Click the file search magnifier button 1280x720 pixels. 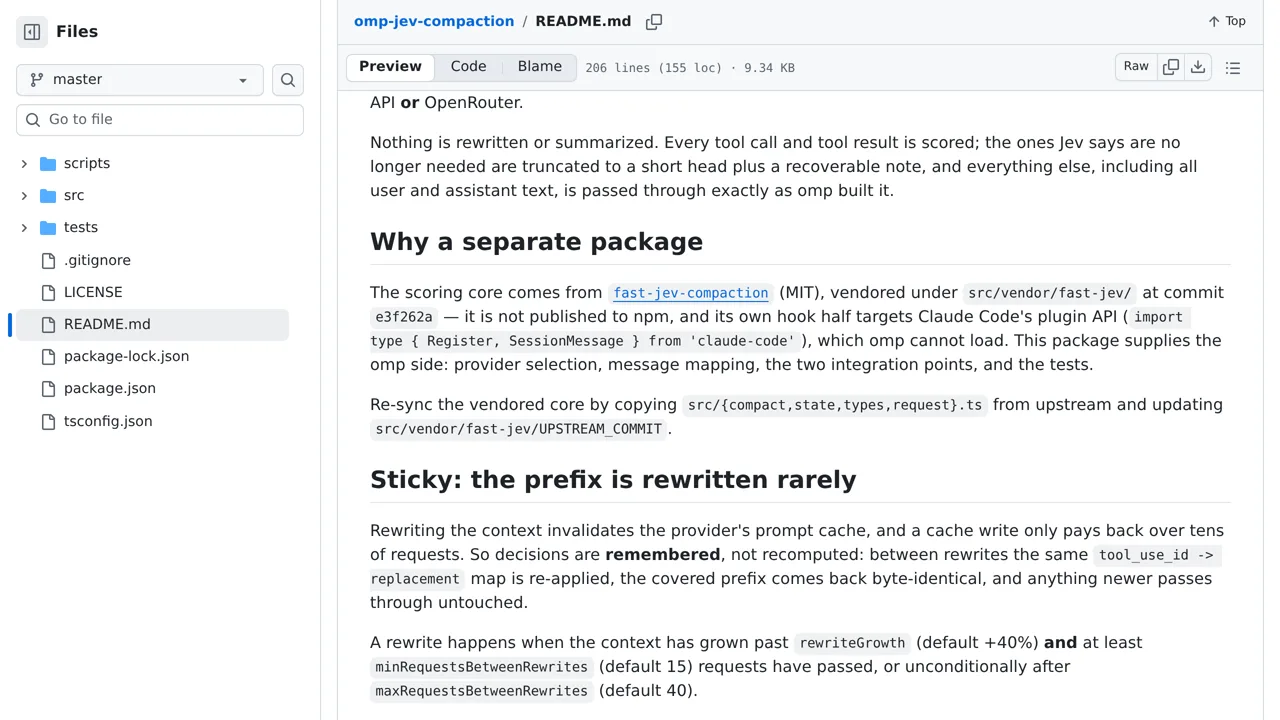click(x=288, y=80)
